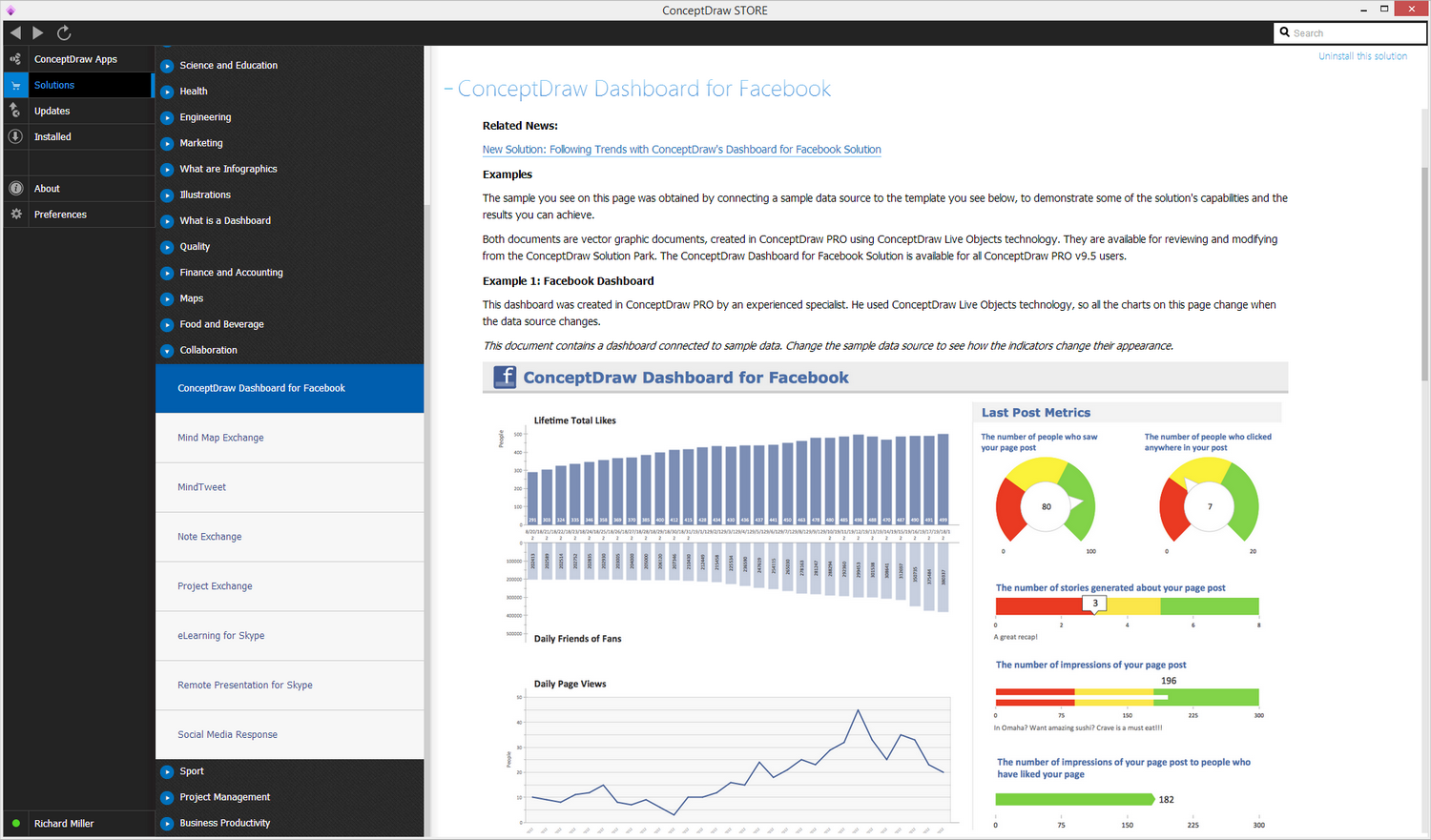The height and width of the screenshot is (840, 1431).
Task: Click the Last Post Metrics heading
Action: 1036,413
